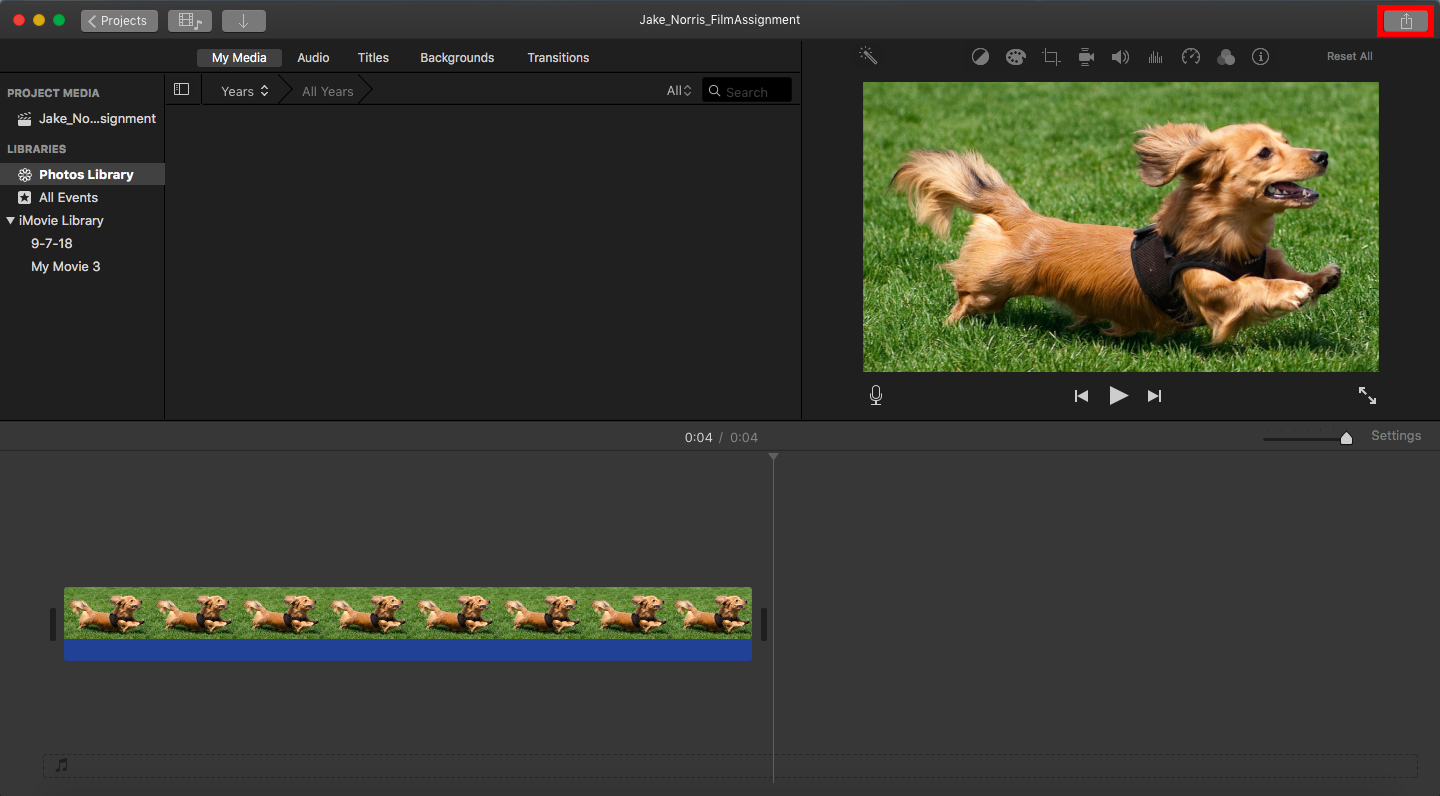1440x796 pixels.
Task: Start voiceover recording with the microphone
Action: (876, 396)
